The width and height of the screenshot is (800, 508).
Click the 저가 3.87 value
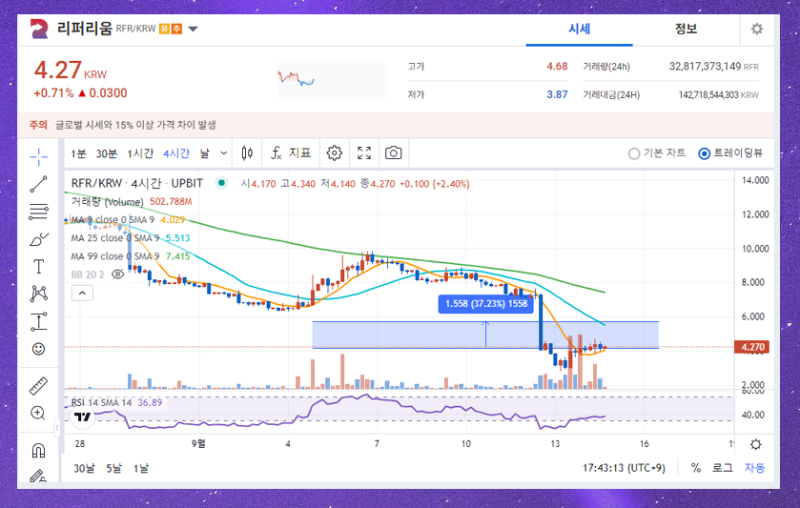[x=557, y=94]
